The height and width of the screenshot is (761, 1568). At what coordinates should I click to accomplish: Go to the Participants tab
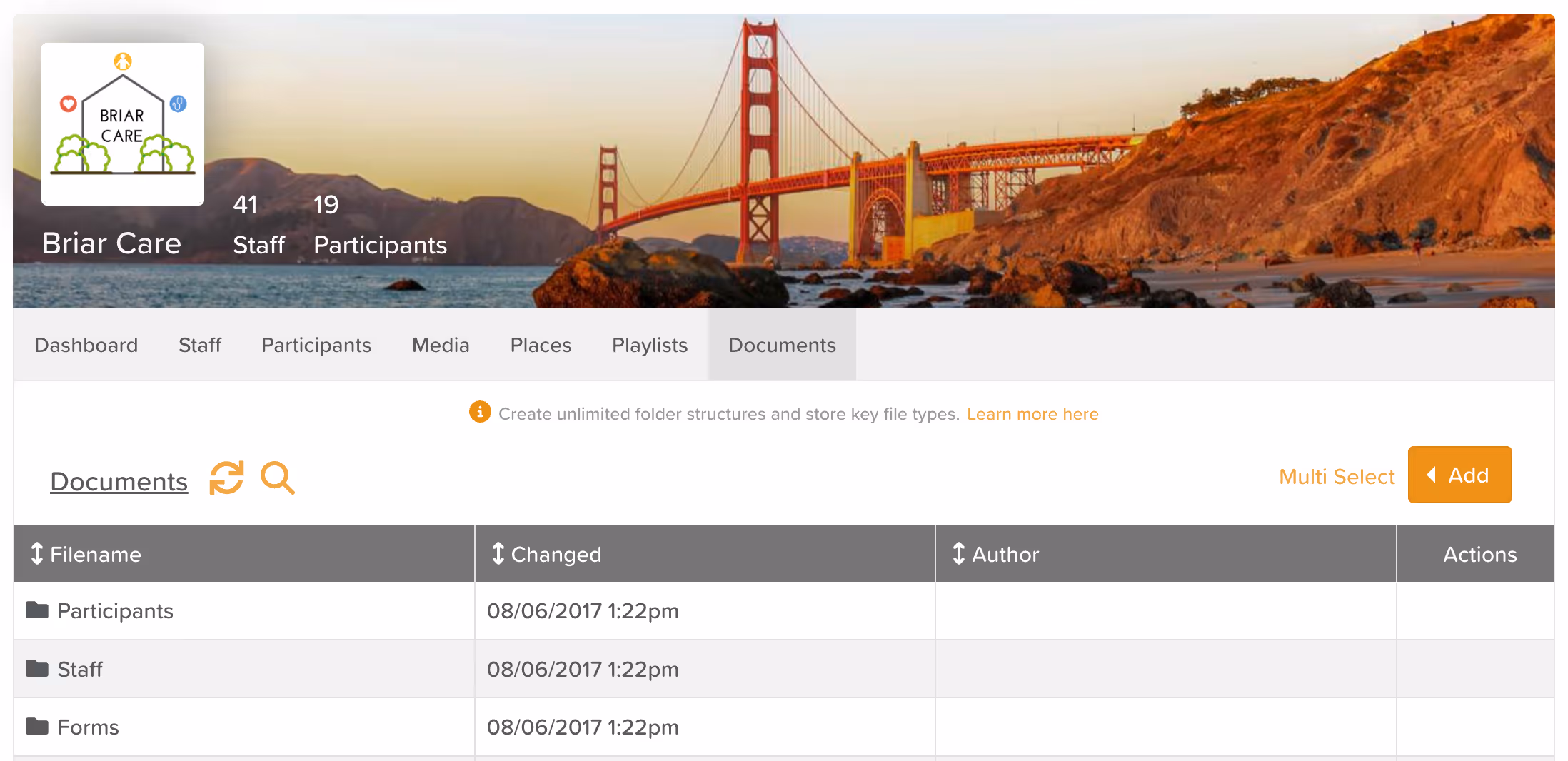tap(316, 345)
